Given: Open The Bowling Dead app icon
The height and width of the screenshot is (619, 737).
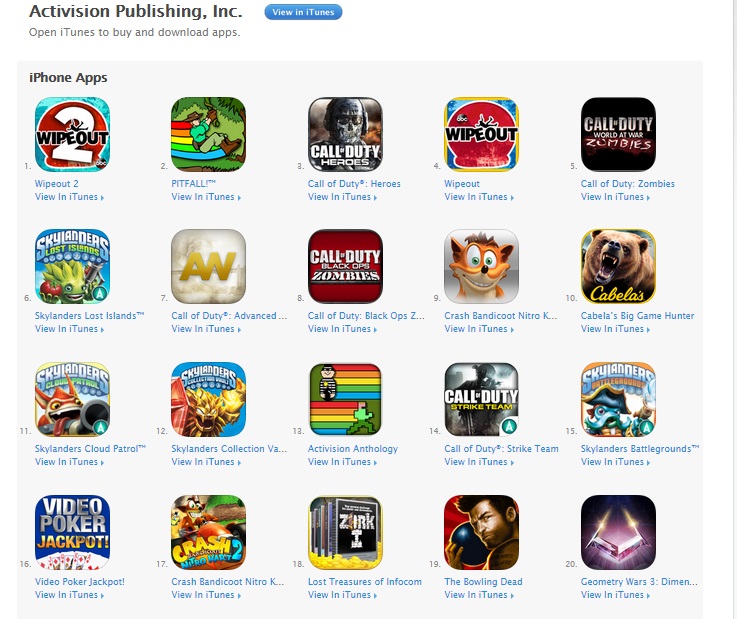Looking at the screenshot, I should [x=481, y=533].
